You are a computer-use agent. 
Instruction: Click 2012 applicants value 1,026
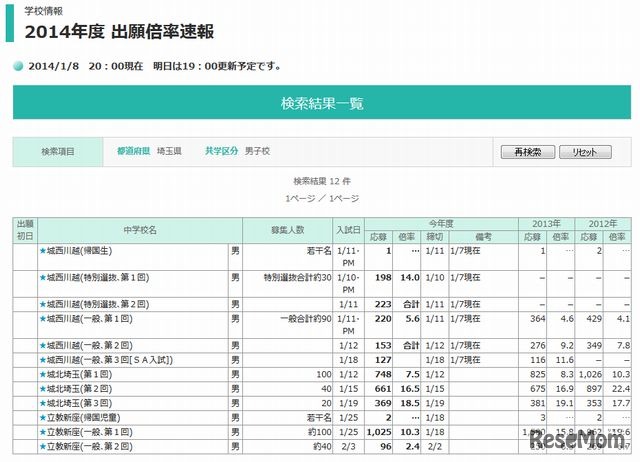click(x=590, y=374)
